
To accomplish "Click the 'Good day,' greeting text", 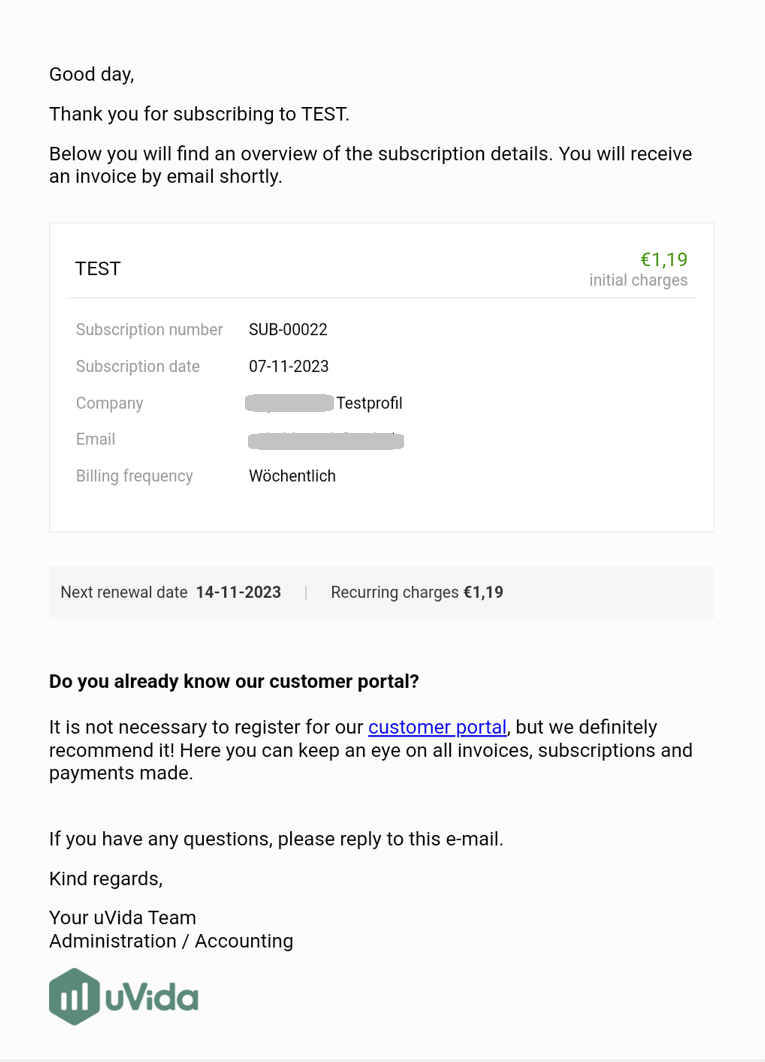I will 91,75.
